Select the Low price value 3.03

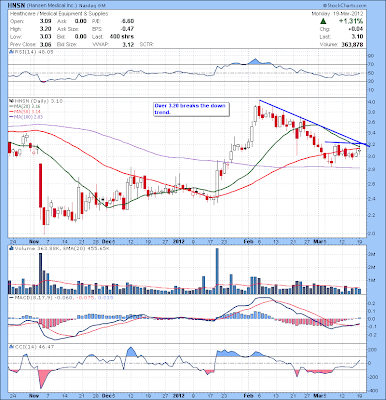coord(45,37)
